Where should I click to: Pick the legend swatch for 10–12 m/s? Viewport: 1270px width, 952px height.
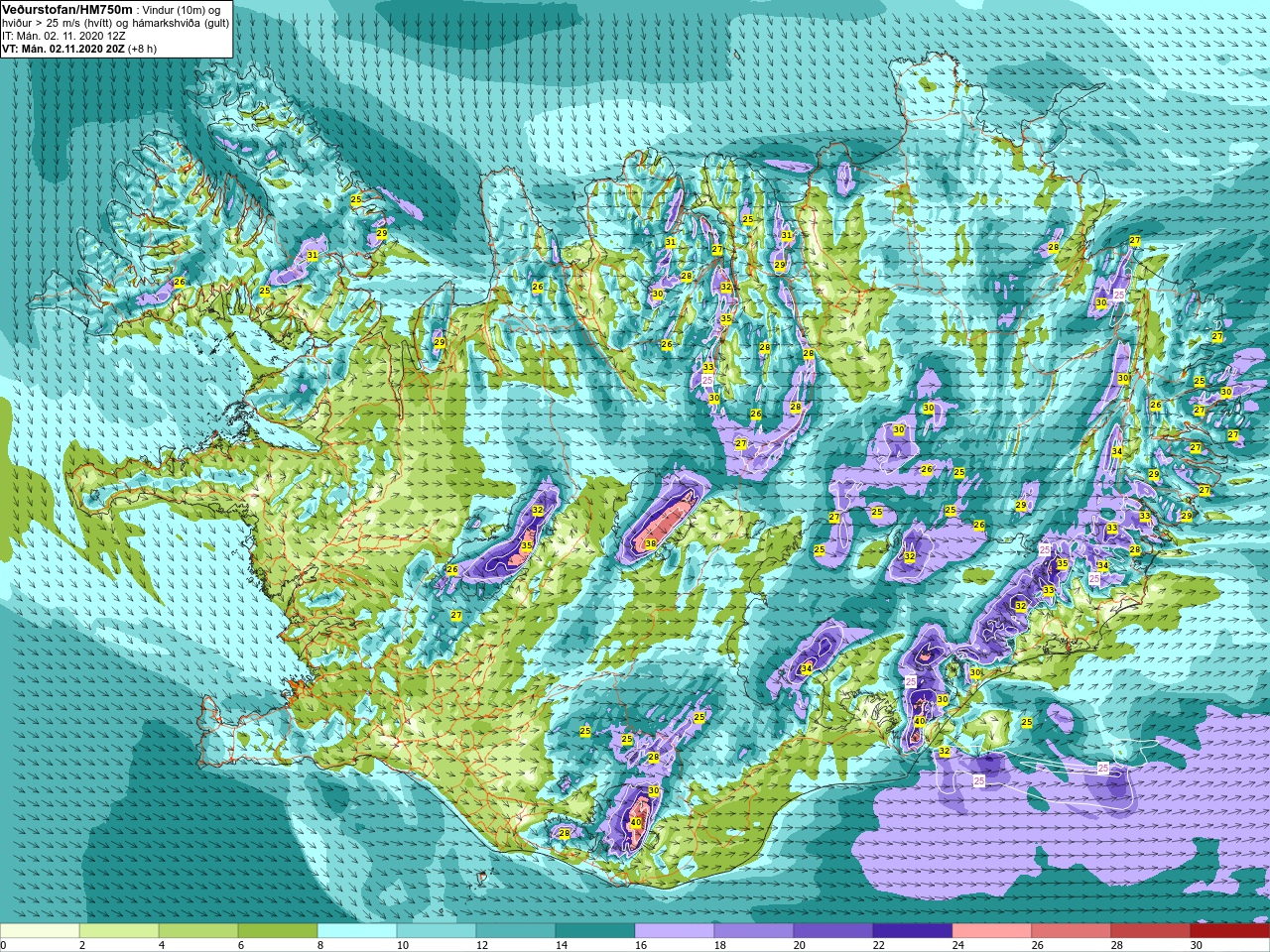(x=437, y=931)
